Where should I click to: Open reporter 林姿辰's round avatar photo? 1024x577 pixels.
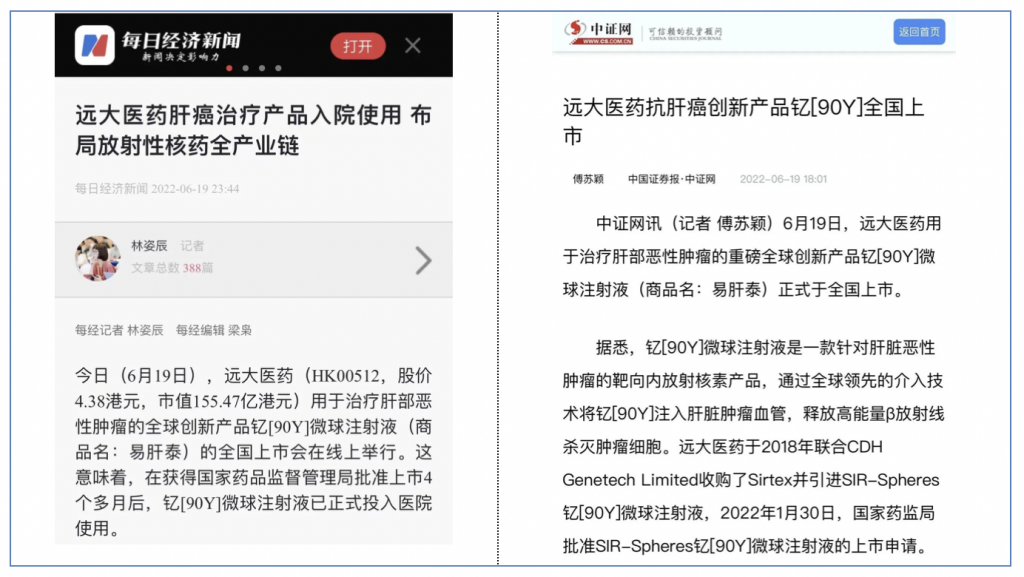pos(98,258)
